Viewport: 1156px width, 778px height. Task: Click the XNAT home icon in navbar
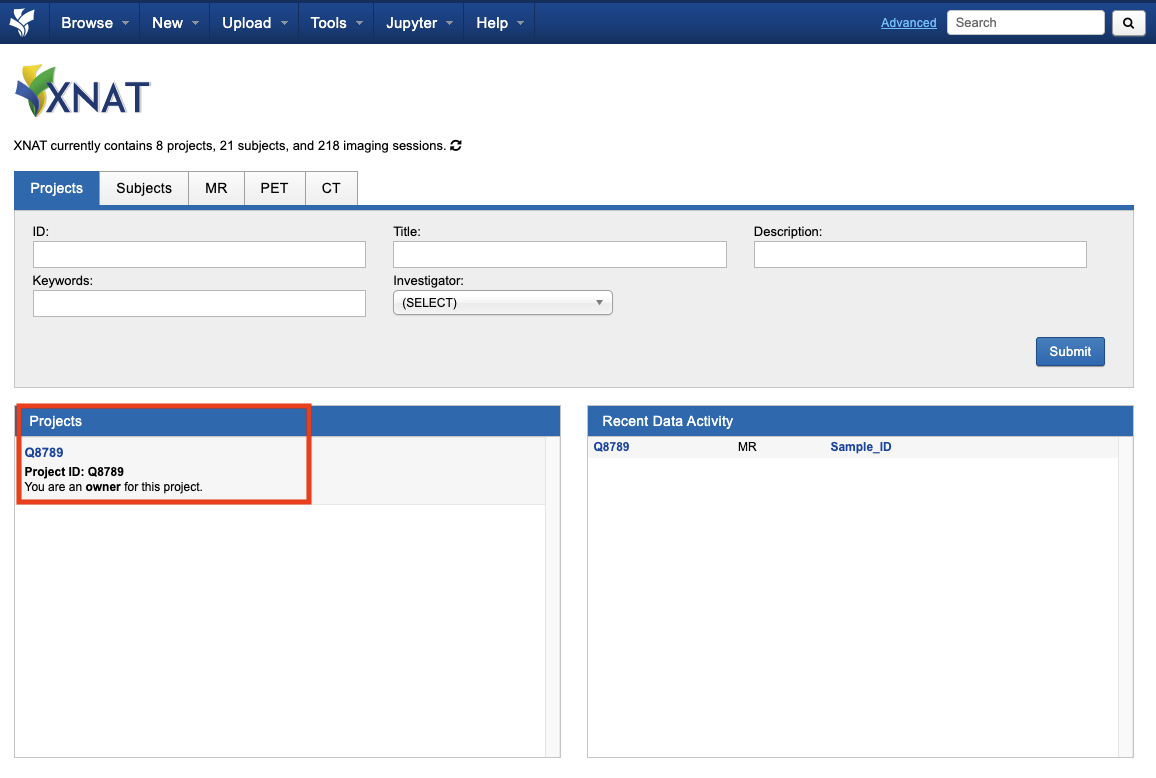point(22,22)
